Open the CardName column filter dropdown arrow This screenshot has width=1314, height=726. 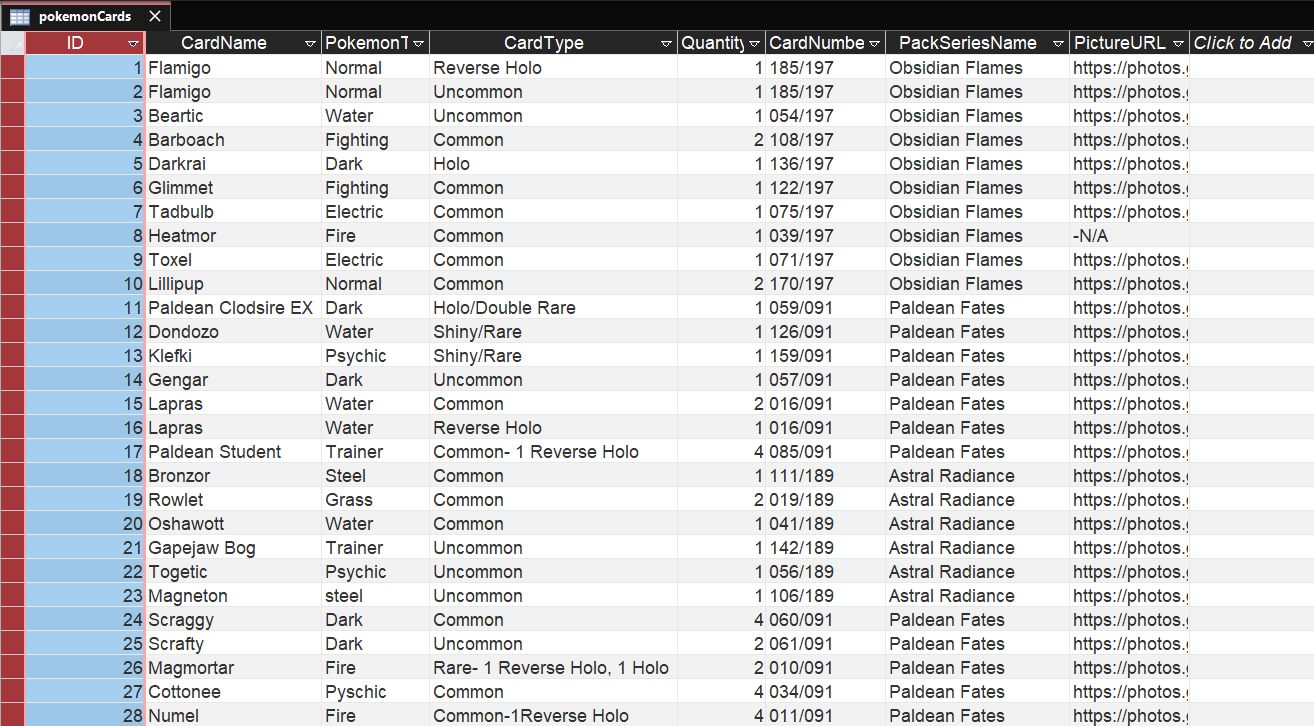310,44
